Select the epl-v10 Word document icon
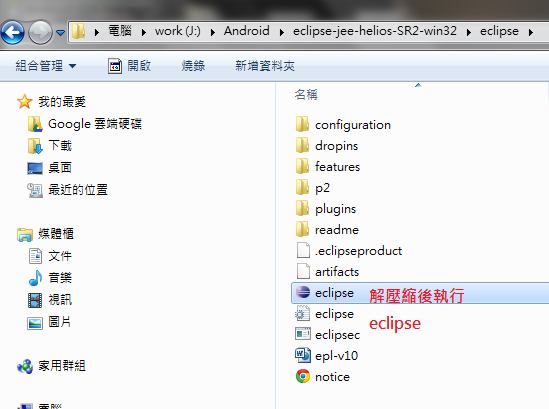Viewport: 549px width, 409px height. click(303, 355)
